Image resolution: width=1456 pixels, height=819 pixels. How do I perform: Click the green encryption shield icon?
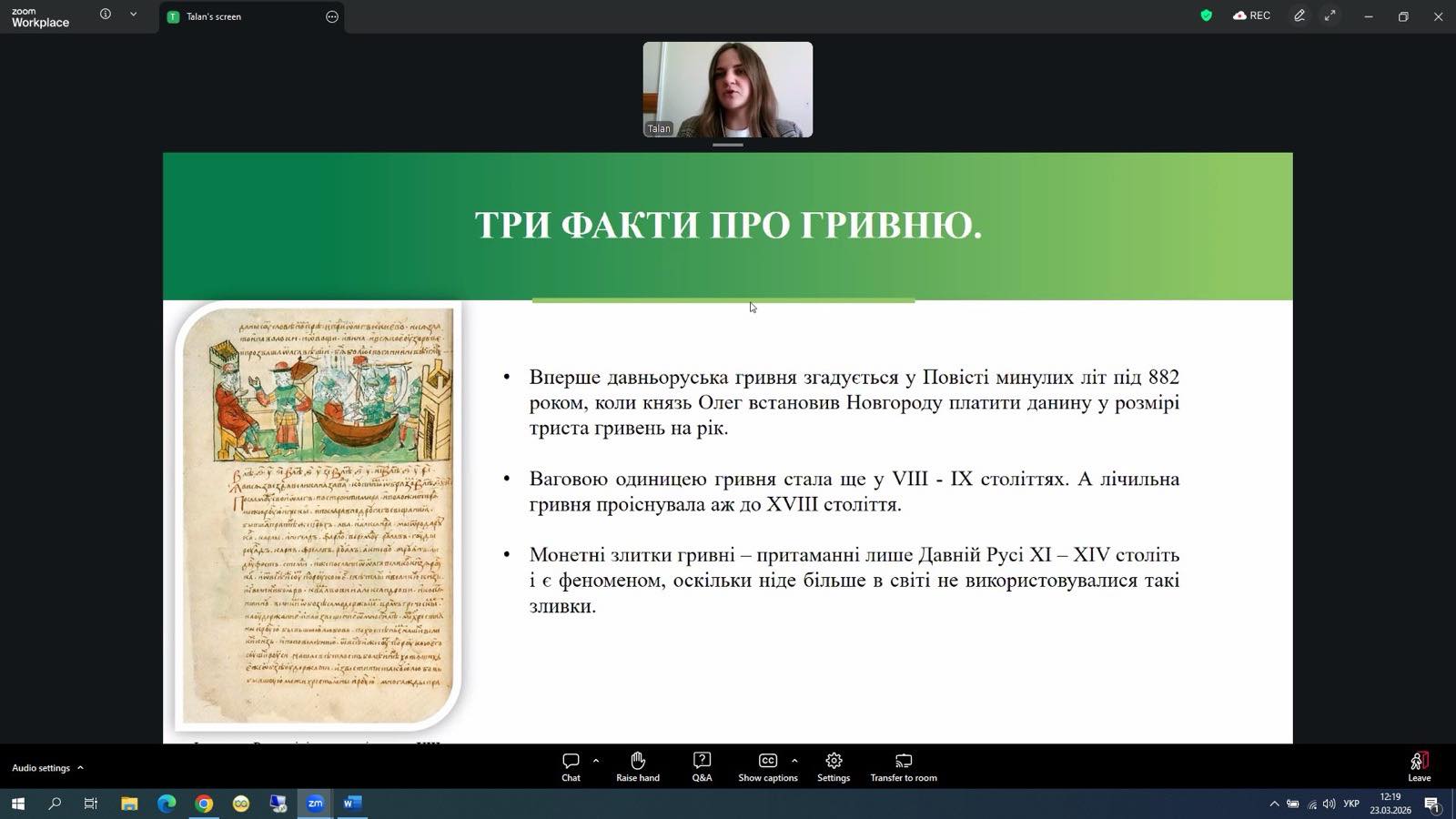(x=1206, y=15)
